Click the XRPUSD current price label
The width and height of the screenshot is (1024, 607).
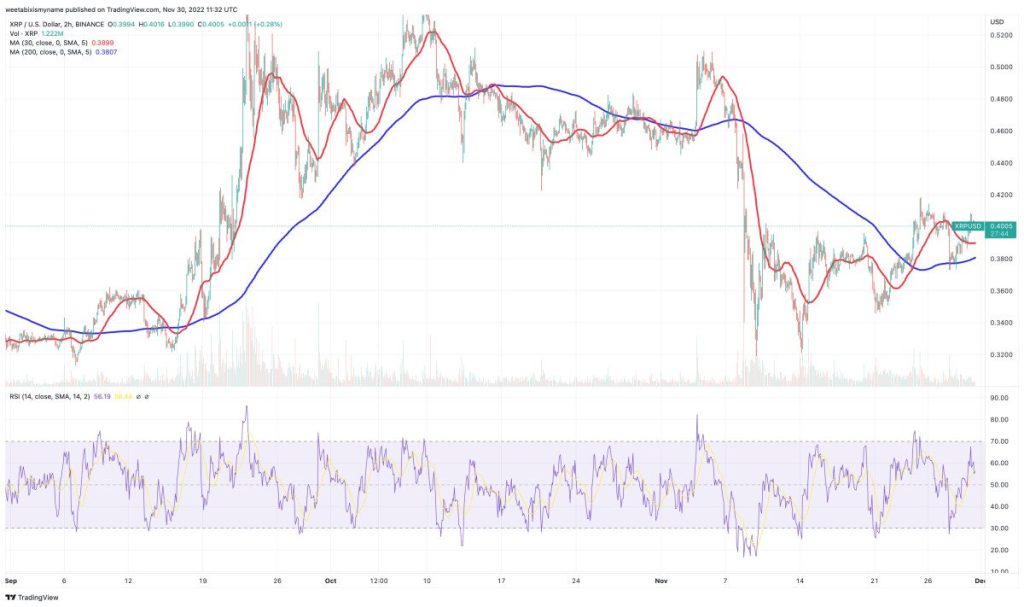point(968,226)
